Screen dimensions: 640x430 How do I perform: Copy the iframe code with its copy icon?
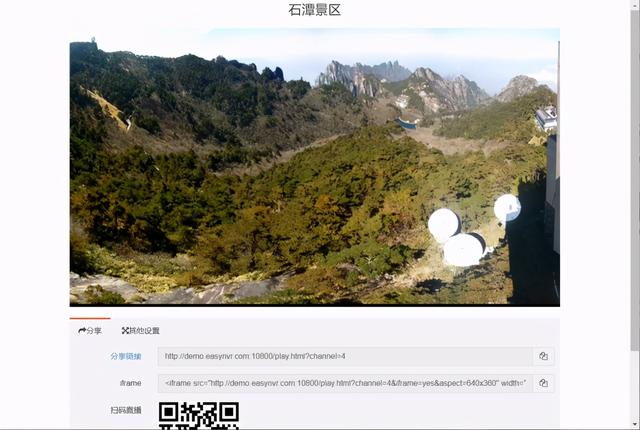click(x=543, y=383)
